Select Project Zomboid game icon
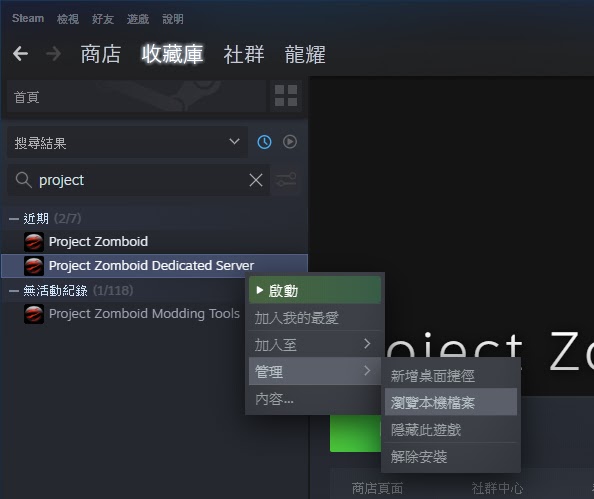 [x=34, y=242]
